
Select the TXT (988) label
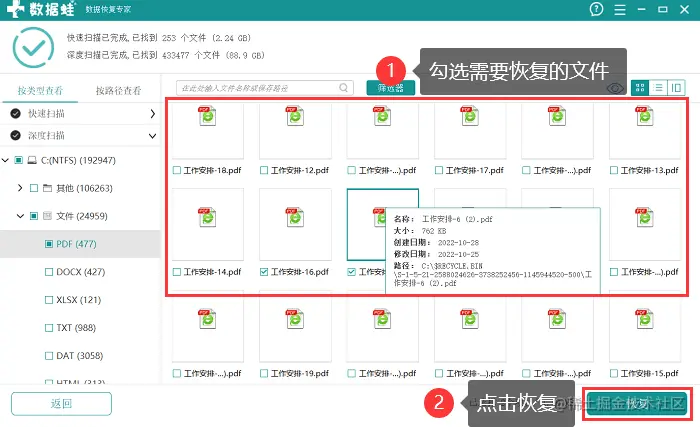click(x=76, y=328)
